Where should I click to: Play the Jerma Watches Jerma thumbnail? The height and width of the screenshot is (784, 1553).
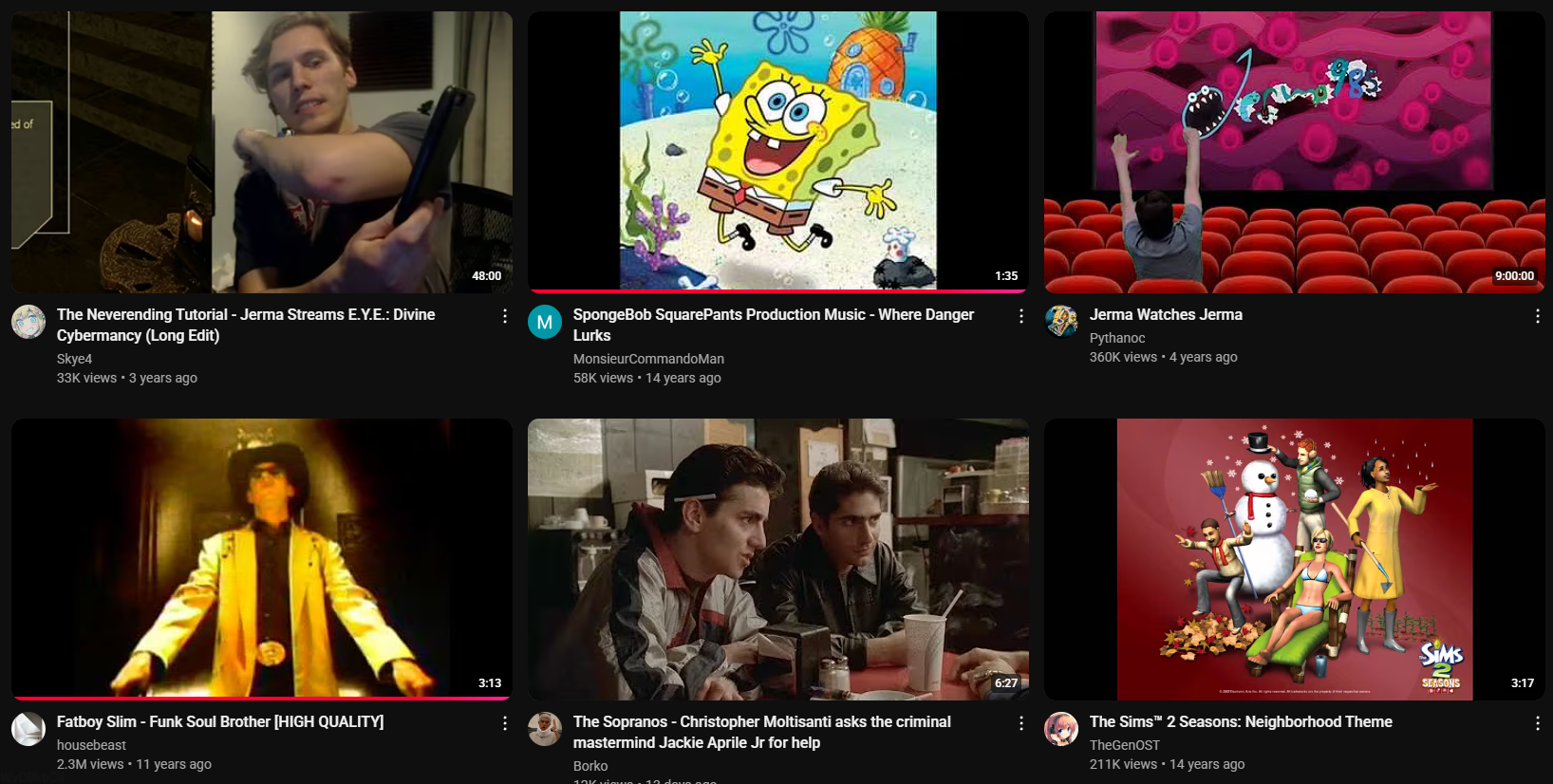(1295, 152)
